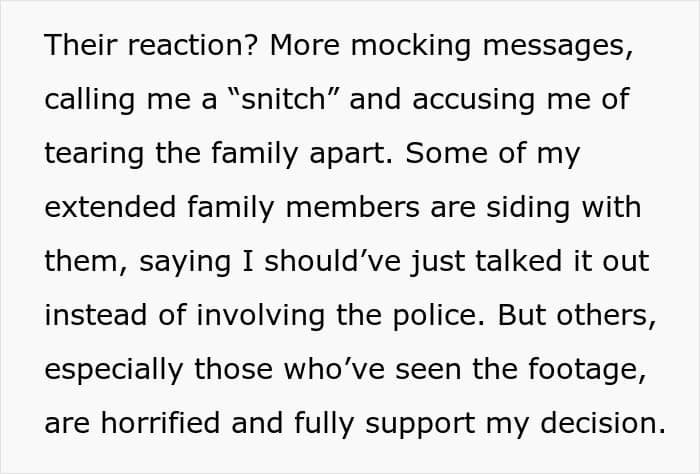
Task: Click the phrase "Some of my"
Action: (493, 154)
